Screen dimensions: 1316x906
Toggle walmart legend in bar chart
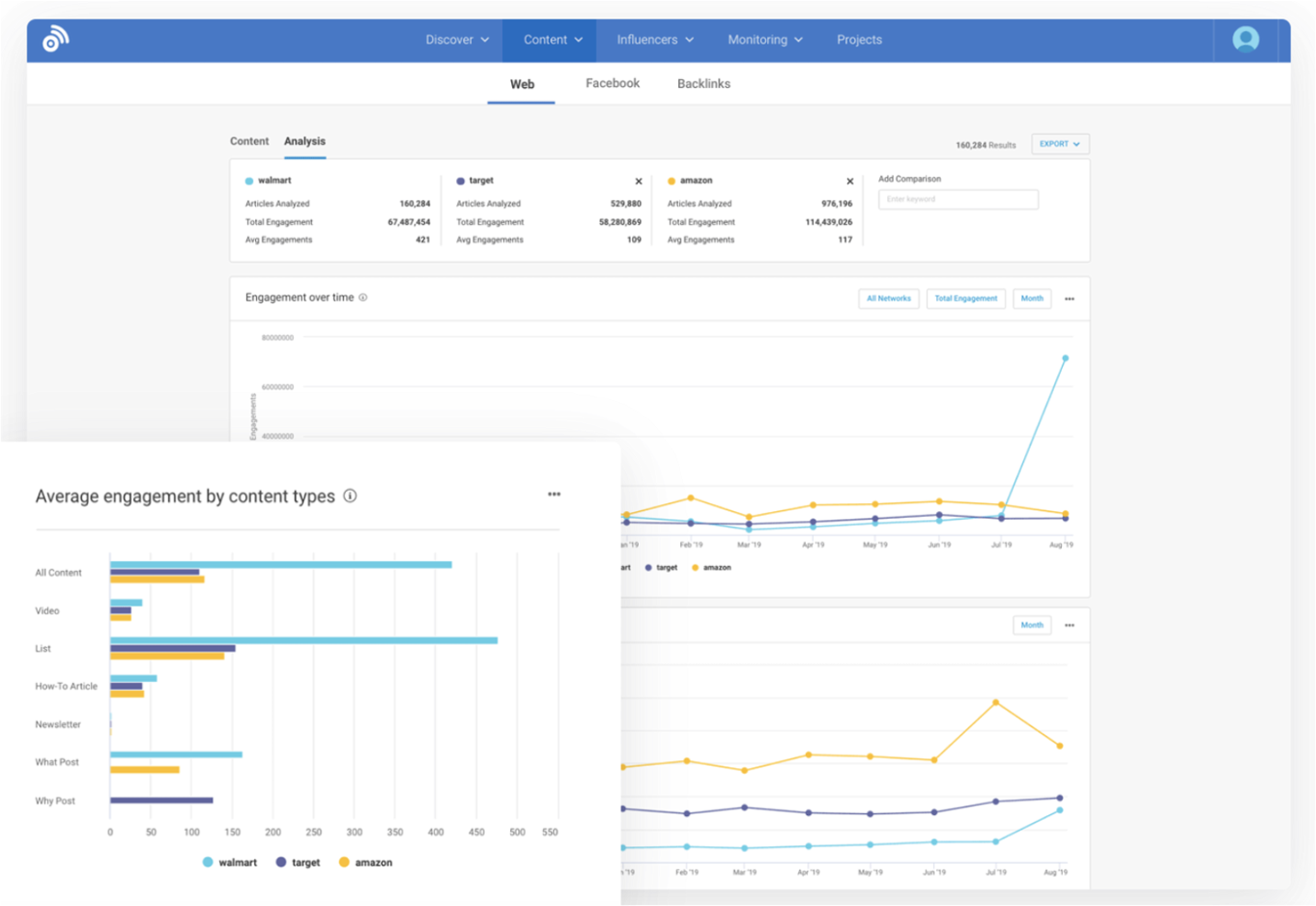pyautogui.click(x=229, y=863)
